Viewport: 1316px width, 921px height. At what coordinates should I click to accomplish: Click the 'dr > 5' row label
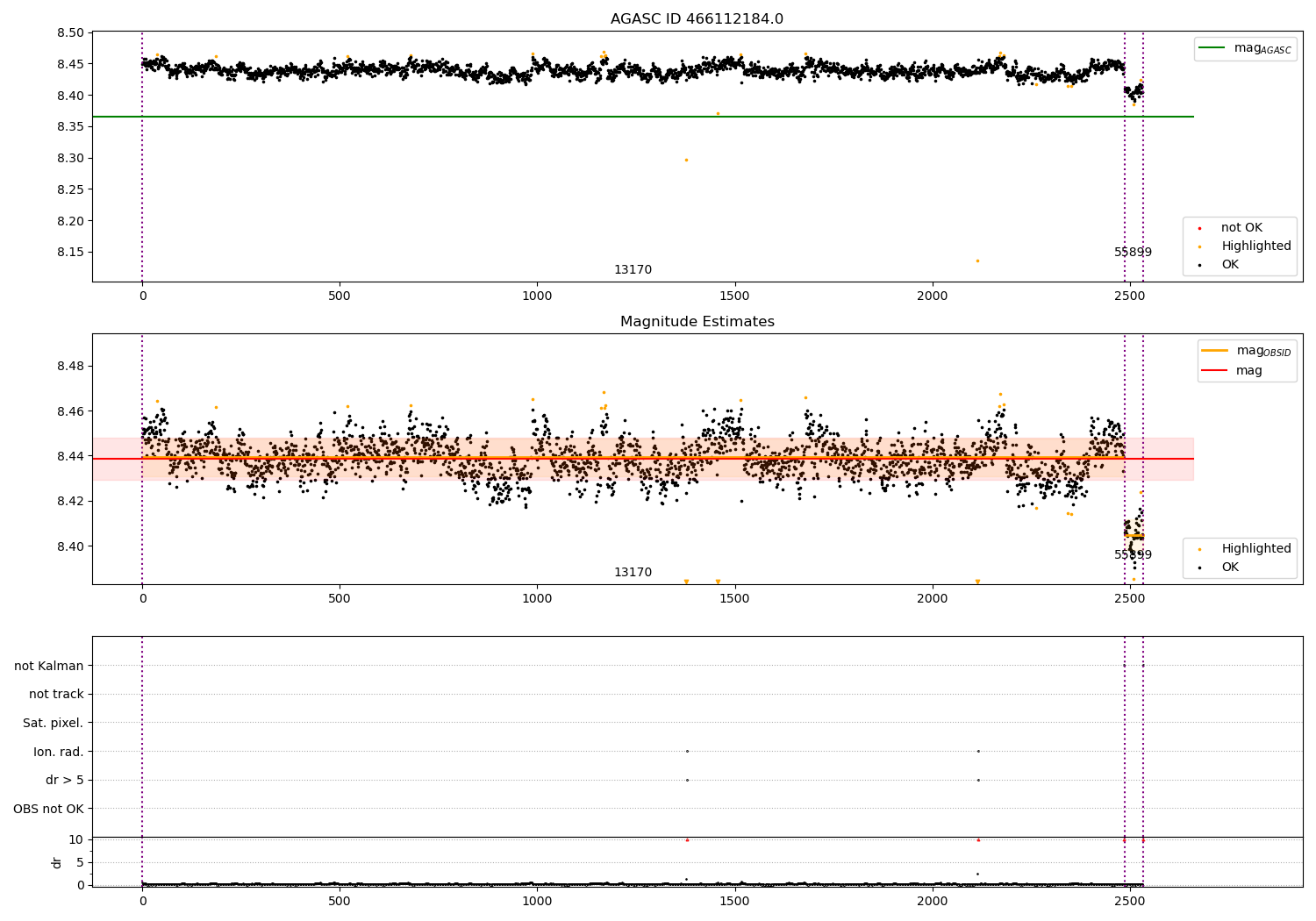tap(65, 781)
